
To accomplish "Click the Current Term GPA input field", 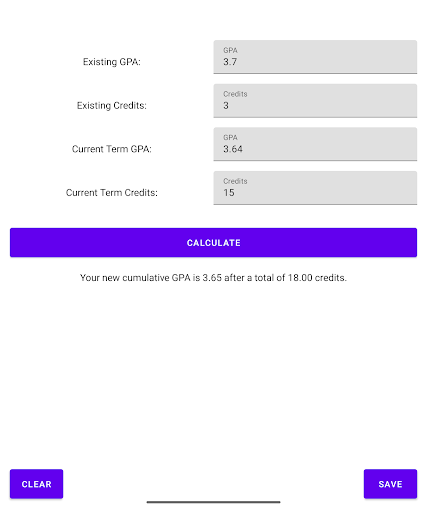I will (315, 144).
